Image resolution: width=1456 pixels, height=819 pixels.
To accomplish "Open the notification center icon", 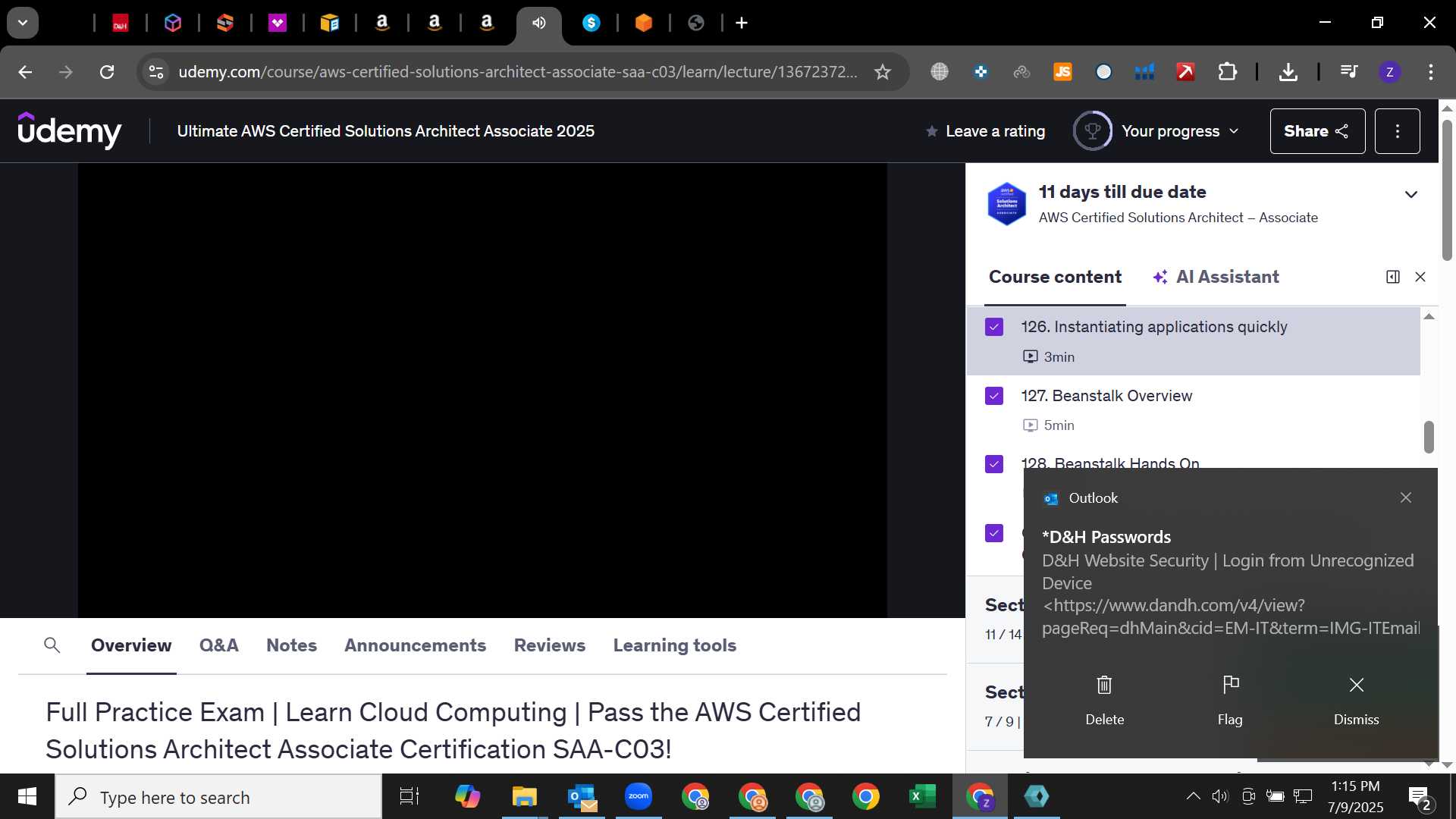I will click(x=1420, y=797).
